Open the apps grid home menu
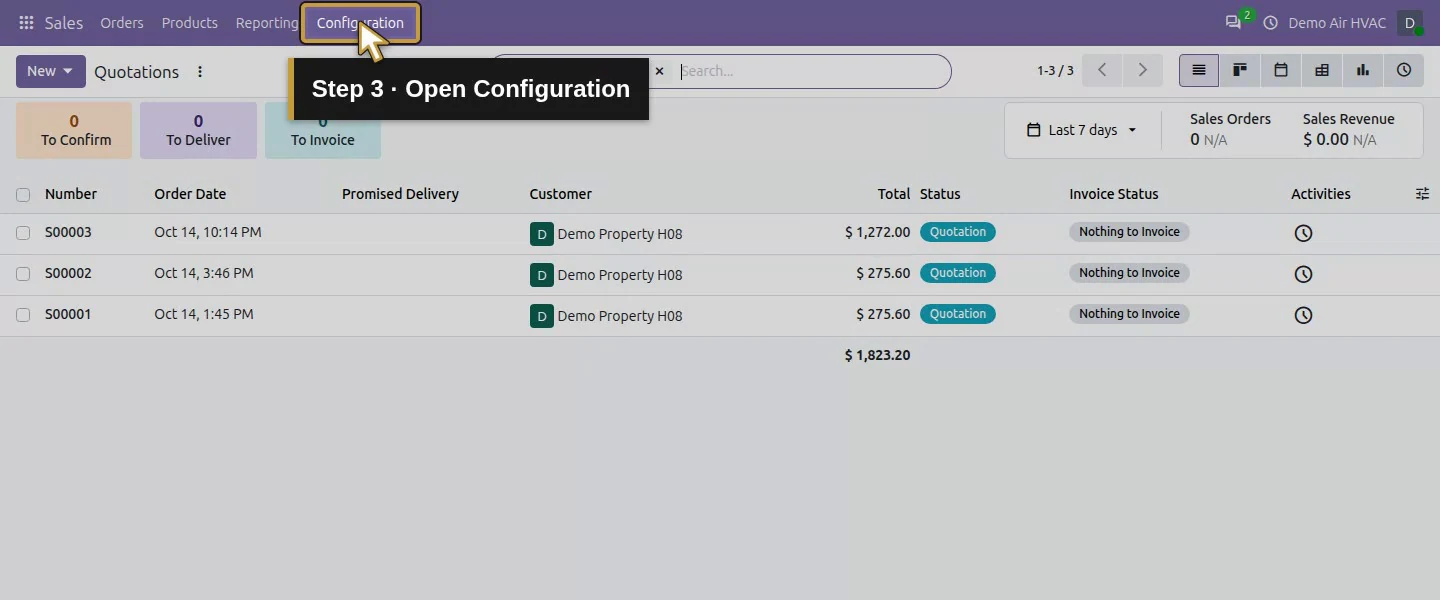This screenshot has height=600, width=1440. point(26,23)
